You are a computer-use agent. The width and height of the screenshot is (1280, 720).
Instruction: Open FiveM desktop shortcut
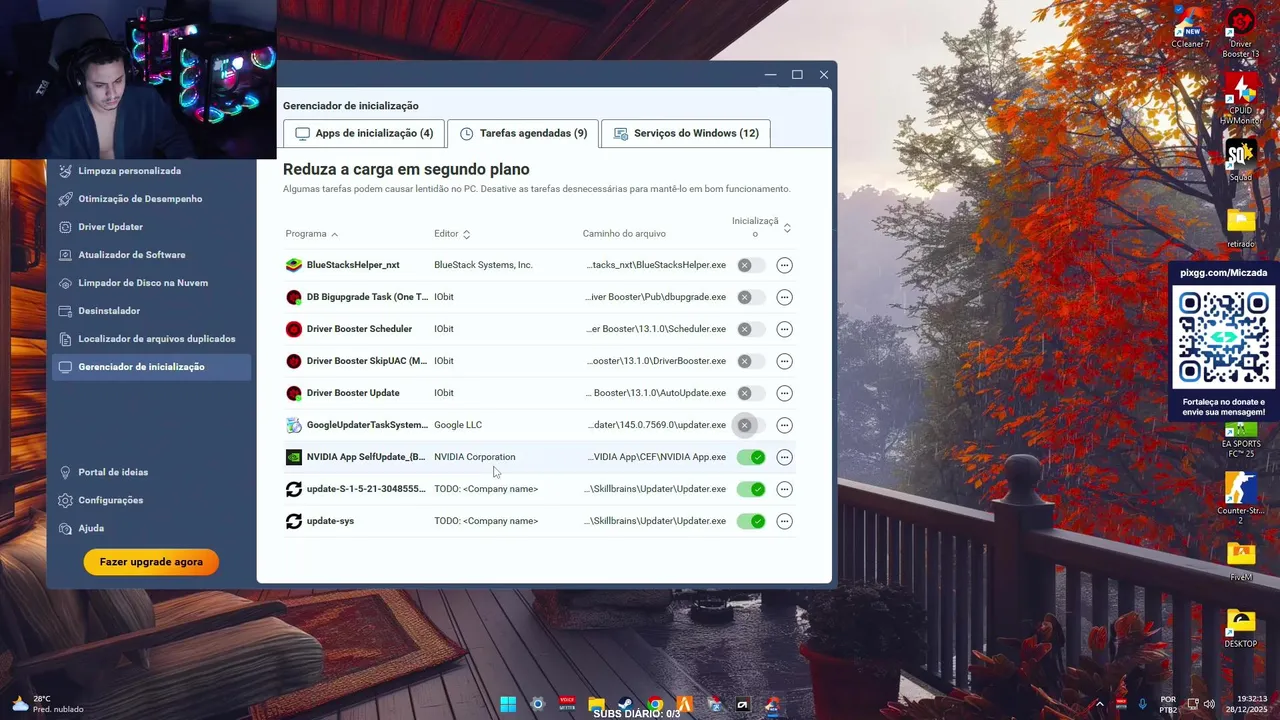[x=1241, y=561]
